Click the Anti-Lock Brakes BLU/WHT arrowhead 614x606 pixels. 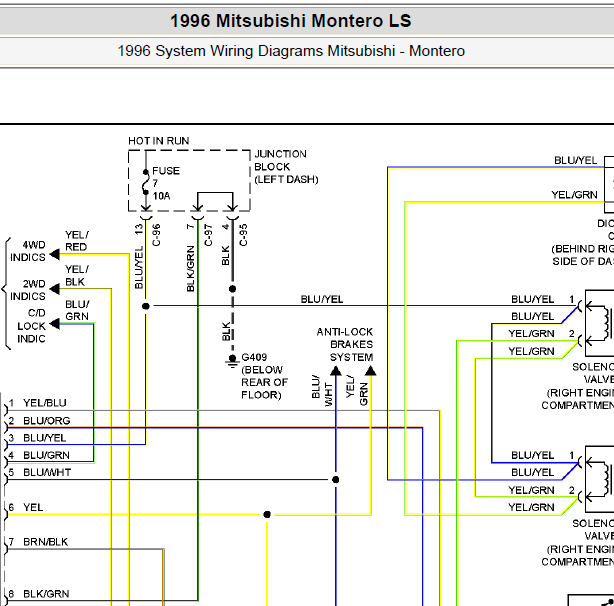coord(336,371)
